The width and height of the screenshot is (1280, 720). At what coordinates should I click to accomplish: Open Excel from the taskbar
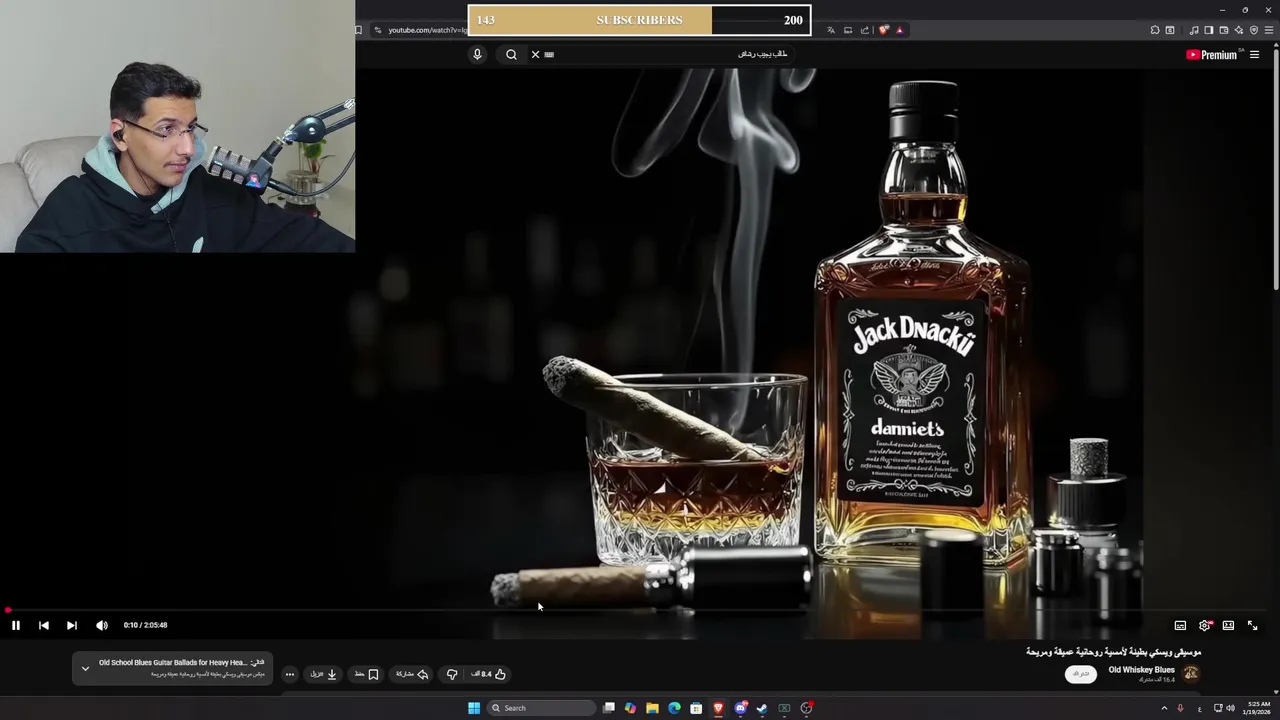pos(784,708)
